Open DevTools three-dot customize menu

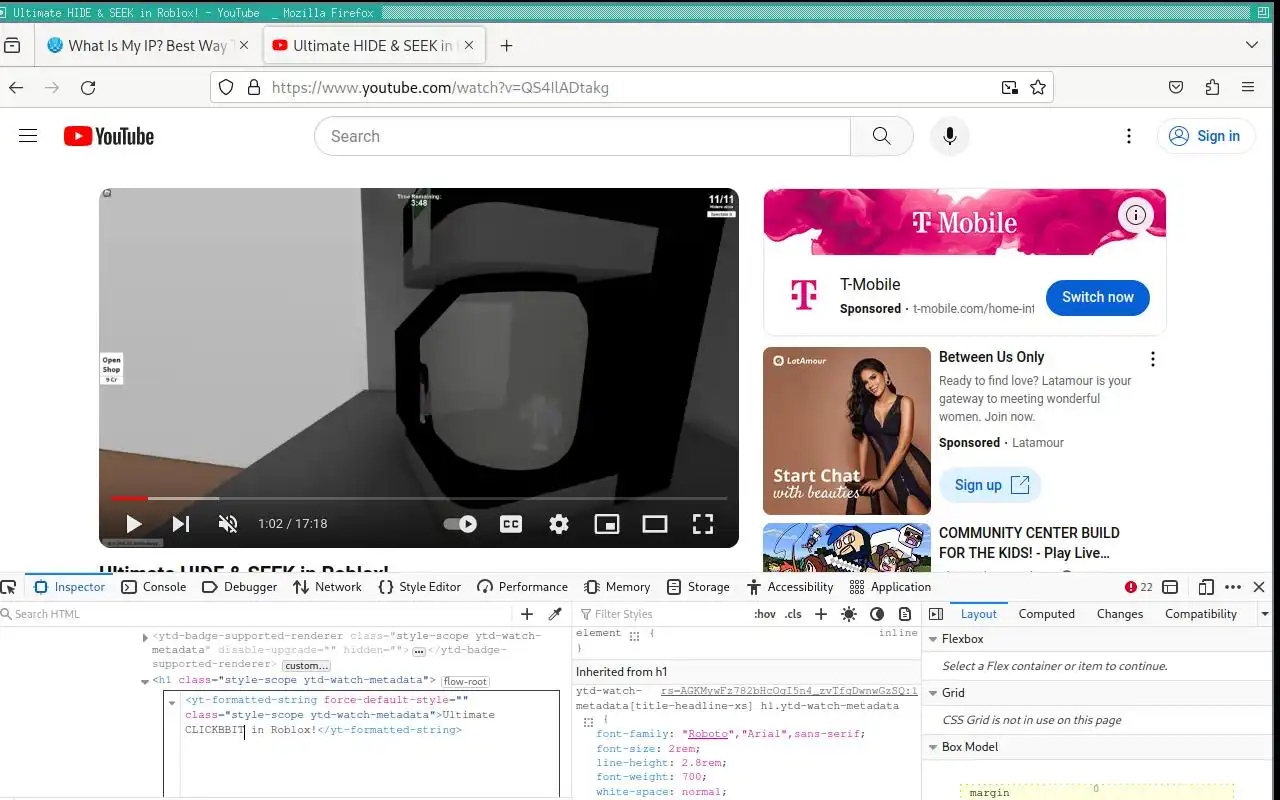click(1233, 587)
